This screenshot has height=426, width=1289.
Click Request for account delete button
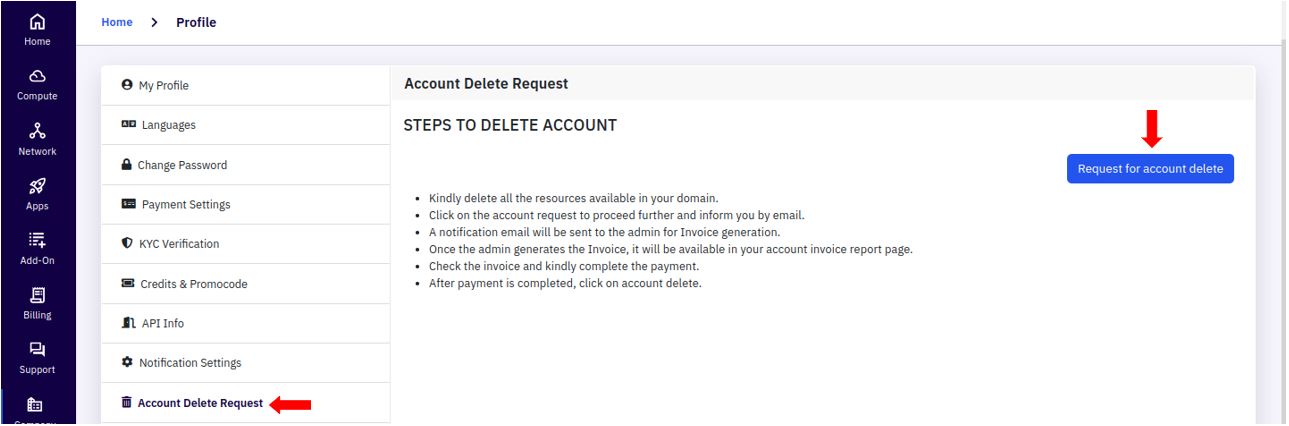pyautogui.click(x=1150, y=169)
